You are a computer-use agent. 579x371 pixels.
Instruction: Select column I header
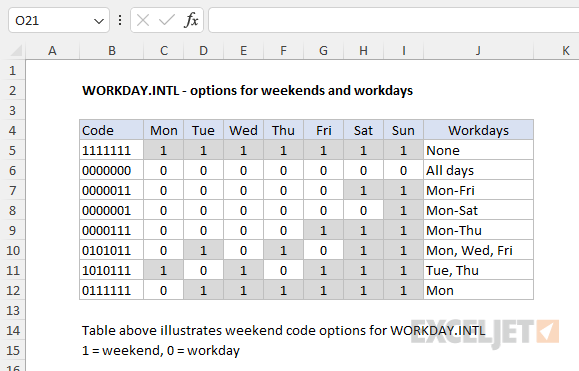click(x=404, y=51)
